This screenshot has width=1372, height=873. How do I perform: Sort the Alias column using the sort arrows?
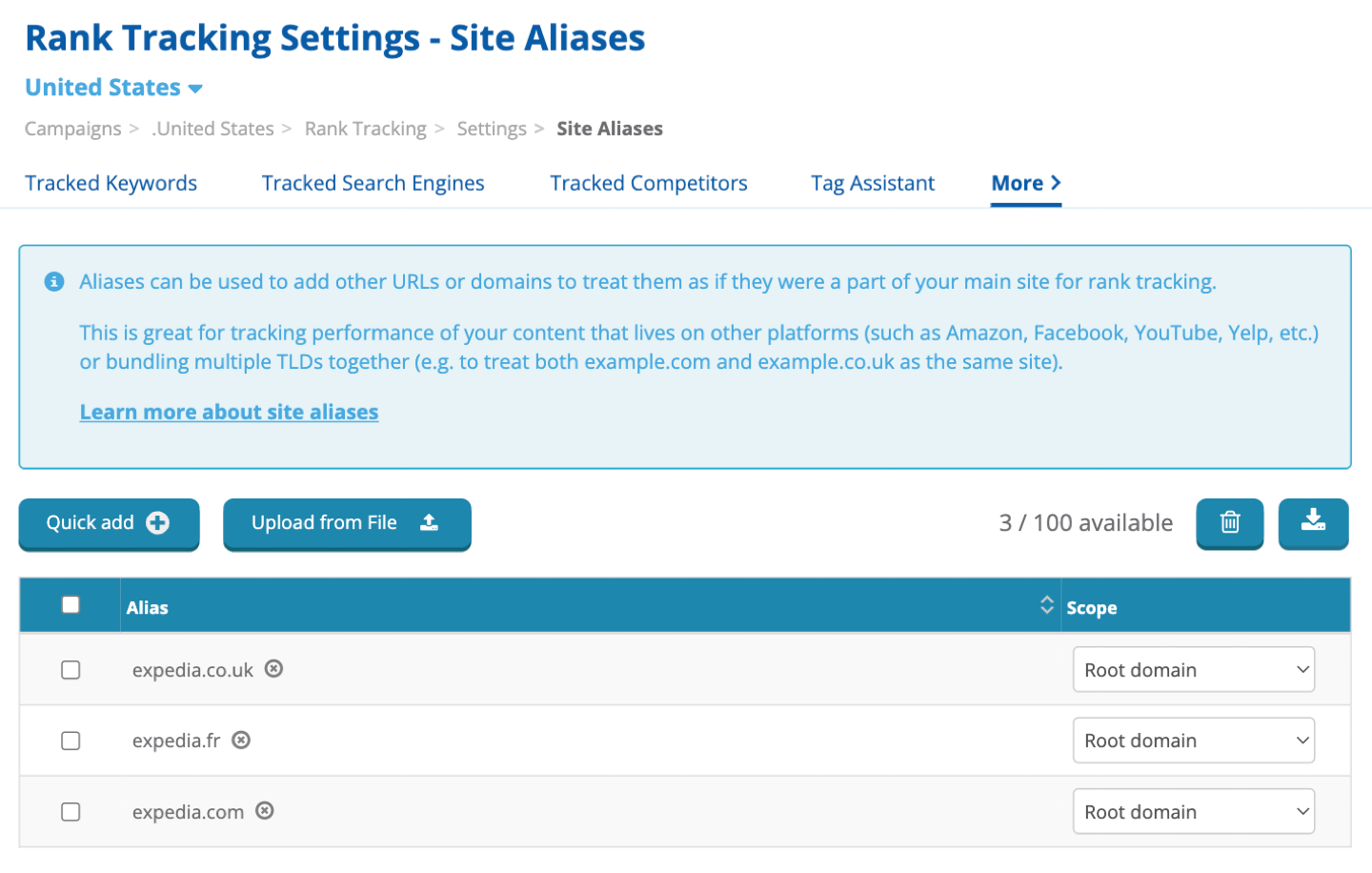pos(1046,605)
